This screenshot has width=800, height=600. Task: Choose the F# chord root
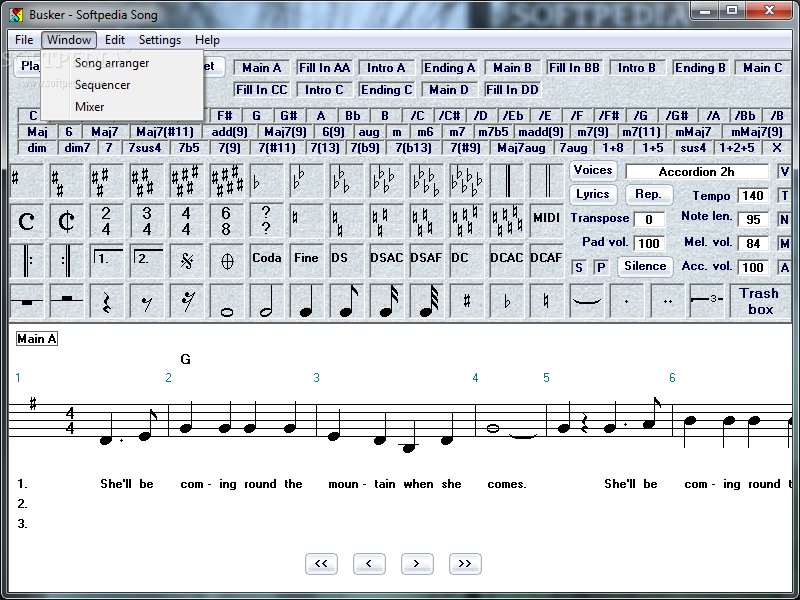tap(224, 116)
